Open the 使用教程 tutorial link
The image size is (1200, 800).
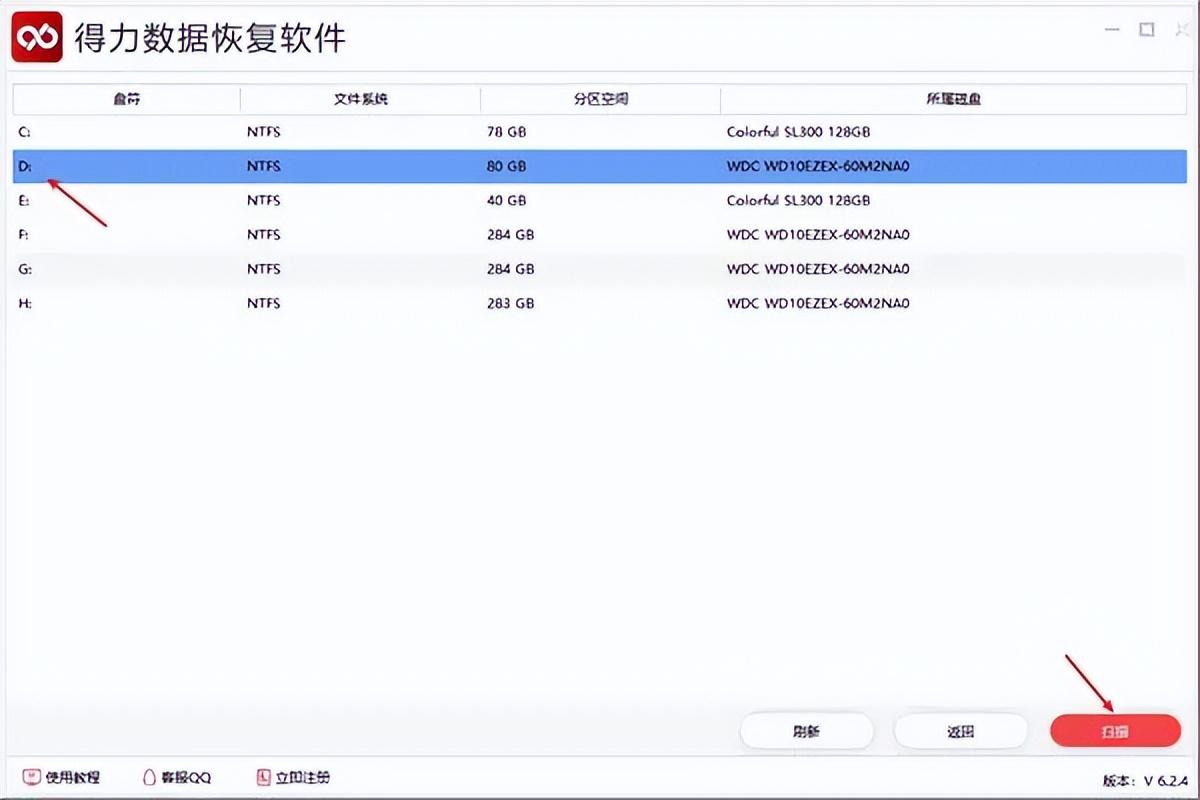click(x=62, y=777)
